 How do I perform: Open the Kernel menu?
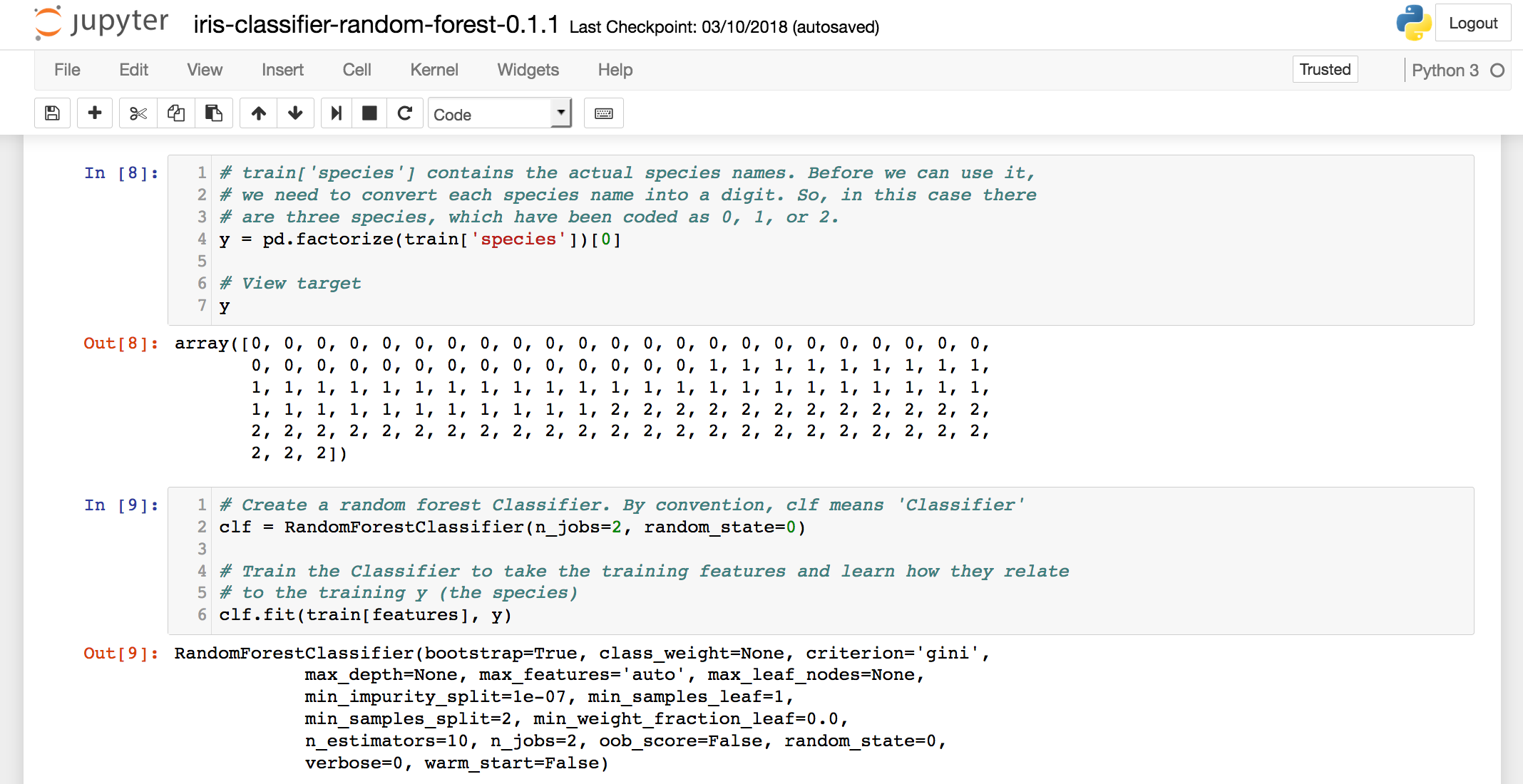pyautogui.click(x=434, y=70)
